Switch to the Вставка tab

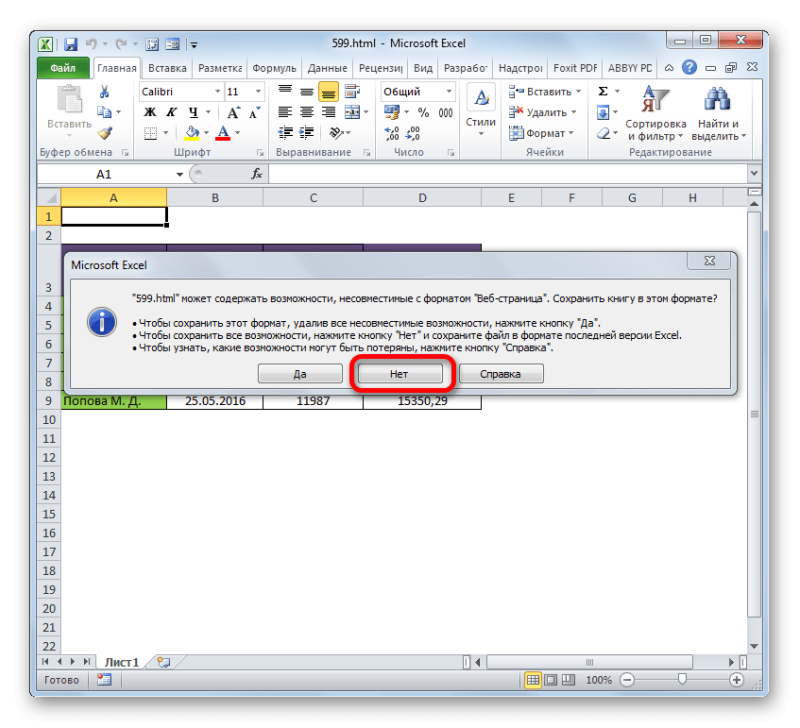(167, 68)
